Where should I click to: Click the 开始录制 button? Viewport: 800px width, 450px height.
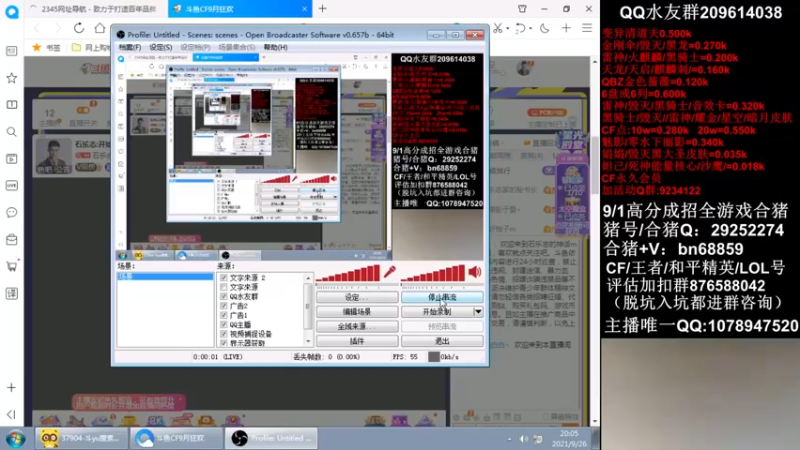click(437, 312)
